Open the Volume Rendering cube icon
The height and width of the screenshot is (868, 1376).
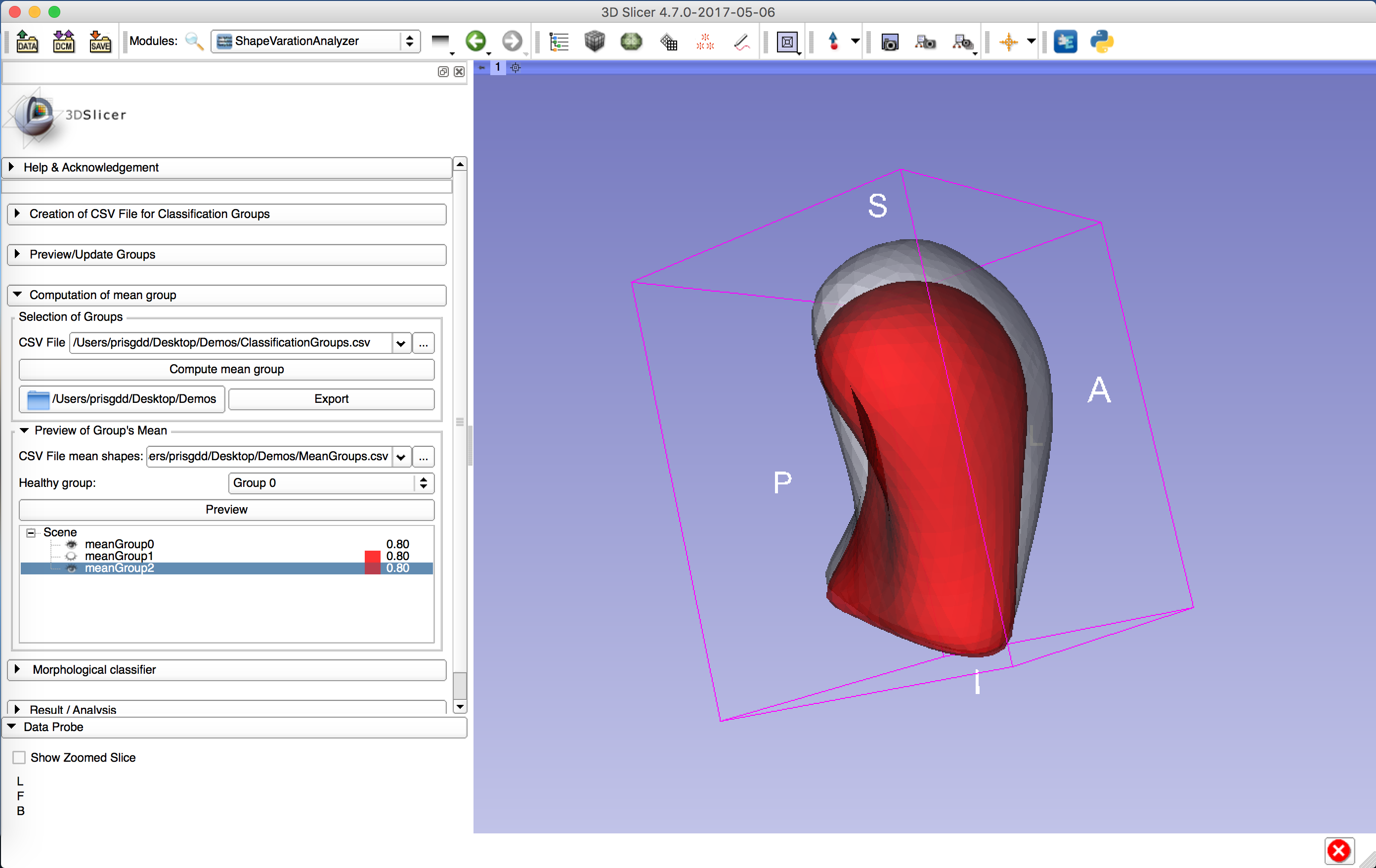click(594, 41)
